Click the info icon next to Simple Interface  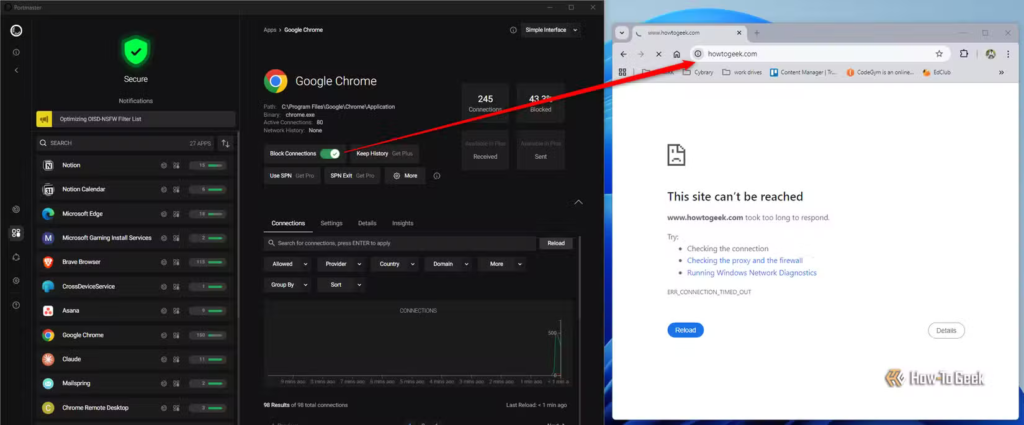coord(513,30)
